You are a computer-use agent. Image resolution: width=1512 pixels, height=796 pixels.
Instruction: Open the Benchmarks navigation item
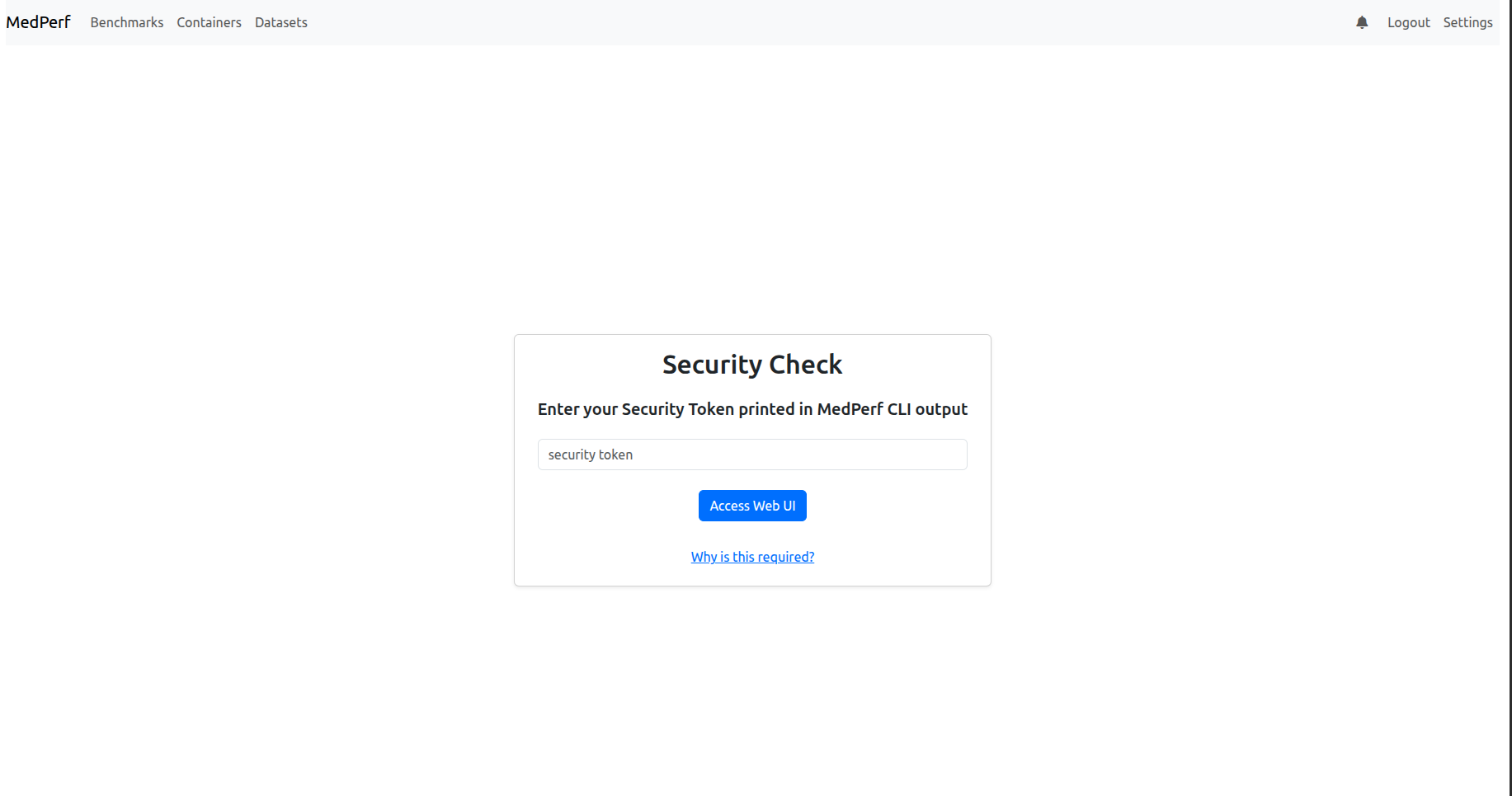pos(127,23)
